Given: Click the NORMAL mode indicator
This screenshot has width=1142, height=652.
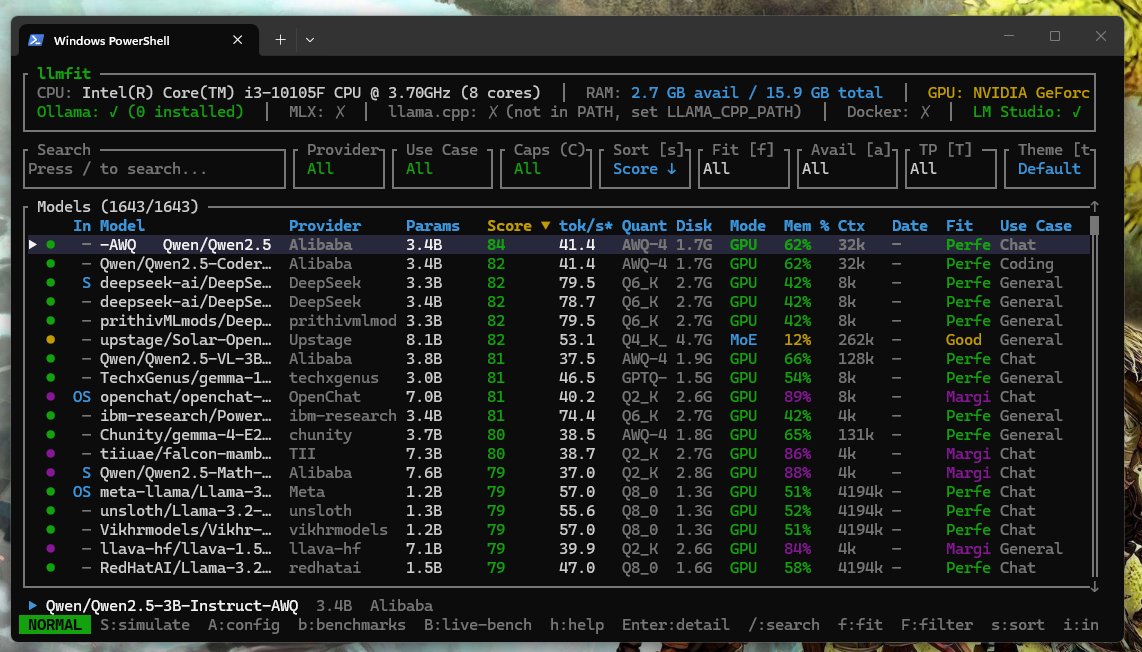Looking at the screenshot, I should 55,624.
